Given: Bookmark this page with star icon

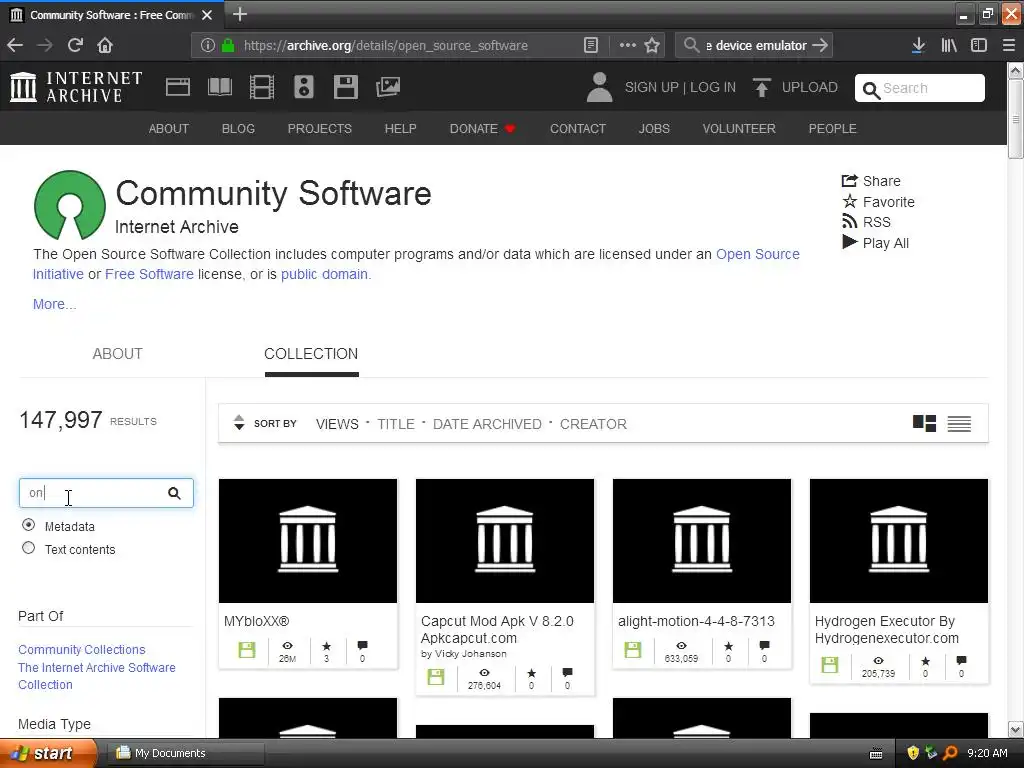Looking at the screenshot, I should (652, 45).
